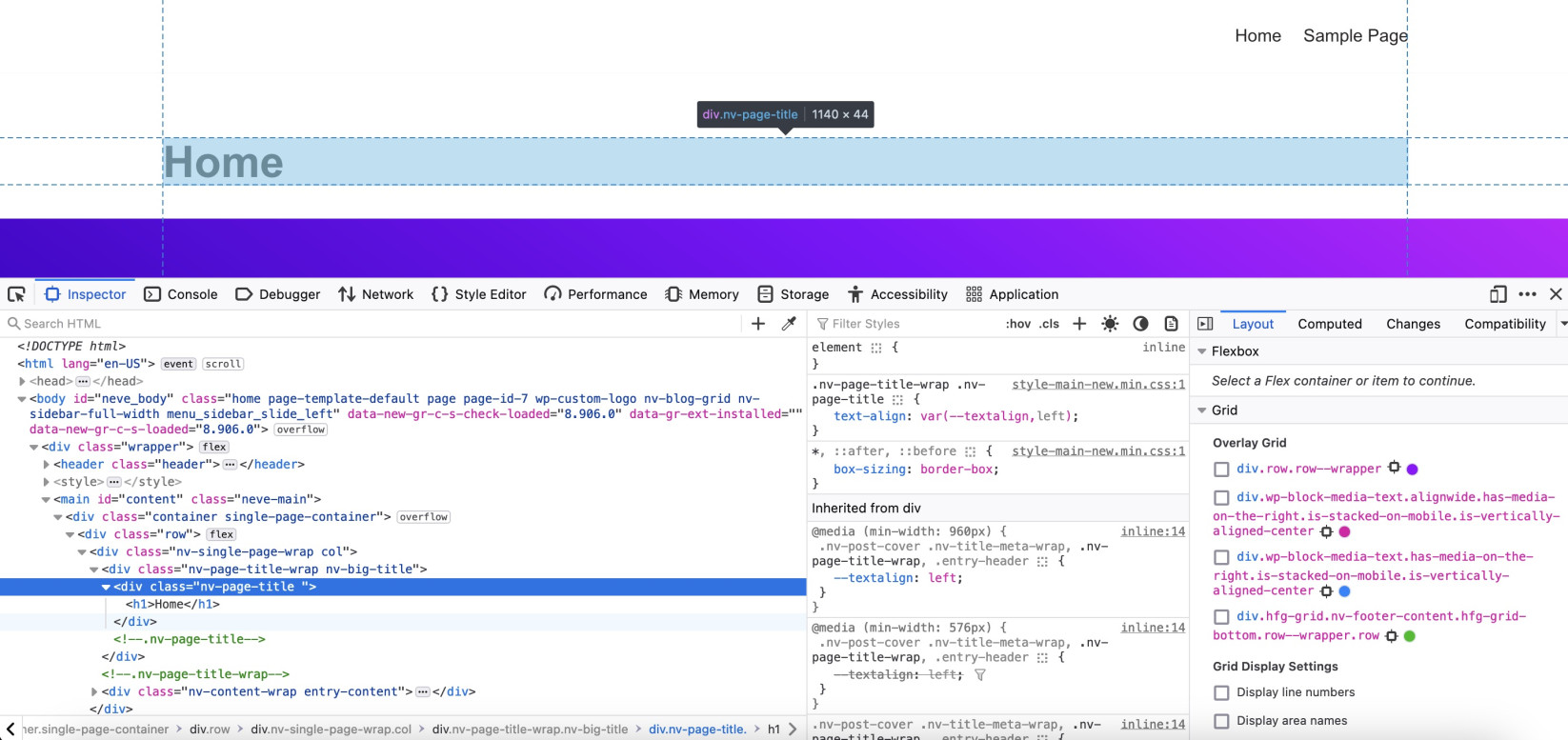Click the plus icon to create a new node
This screenshot has height=740, width=1568.
(758, 324)
